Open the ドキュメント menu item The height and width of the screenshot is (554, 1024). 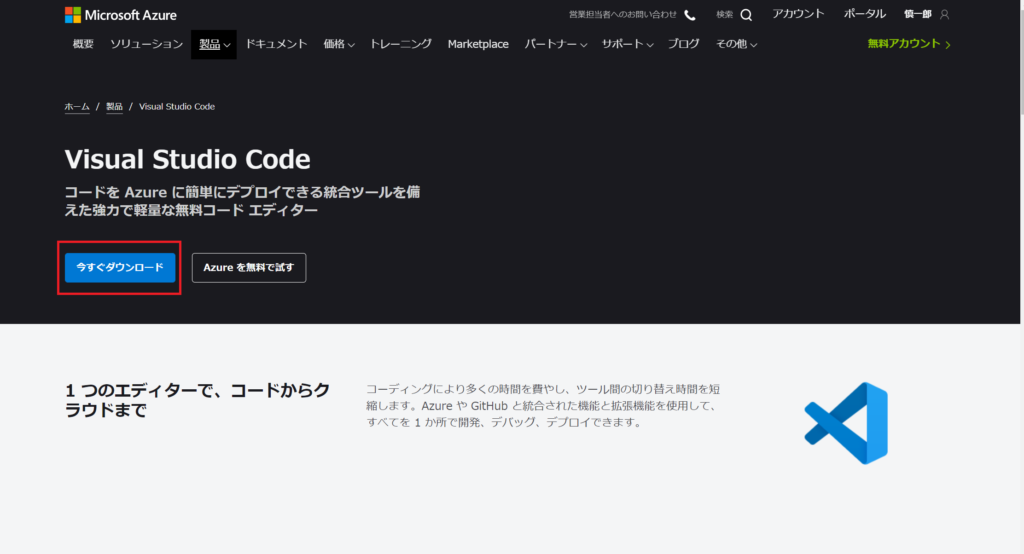[276, 44]
